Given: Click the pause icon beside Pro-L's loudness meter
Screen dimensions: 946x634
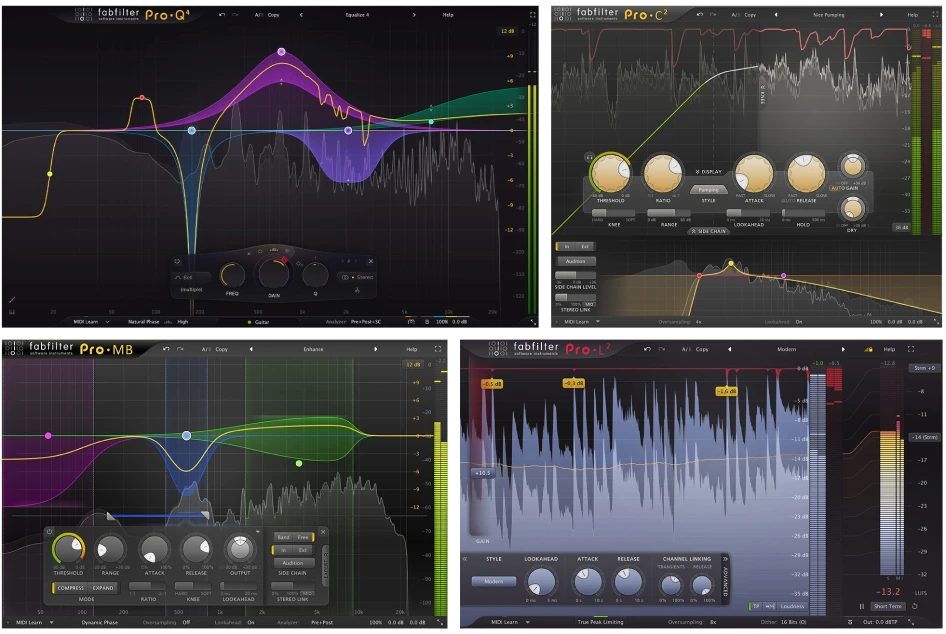Looking at the screenshot, I should click(x=862, y=606).
